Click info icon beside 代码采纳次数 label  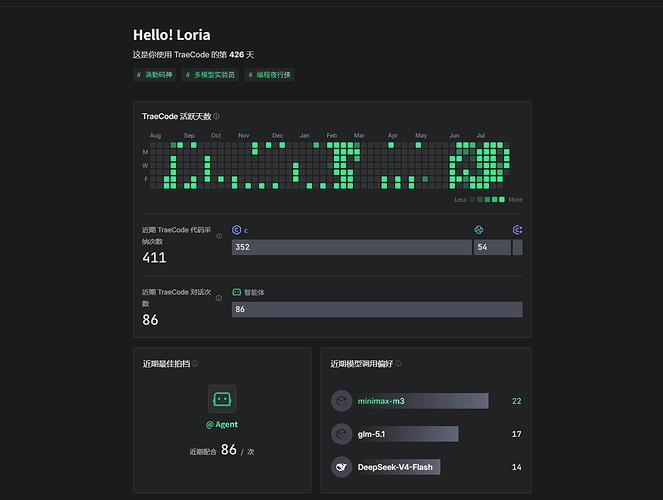coord(219,236)
